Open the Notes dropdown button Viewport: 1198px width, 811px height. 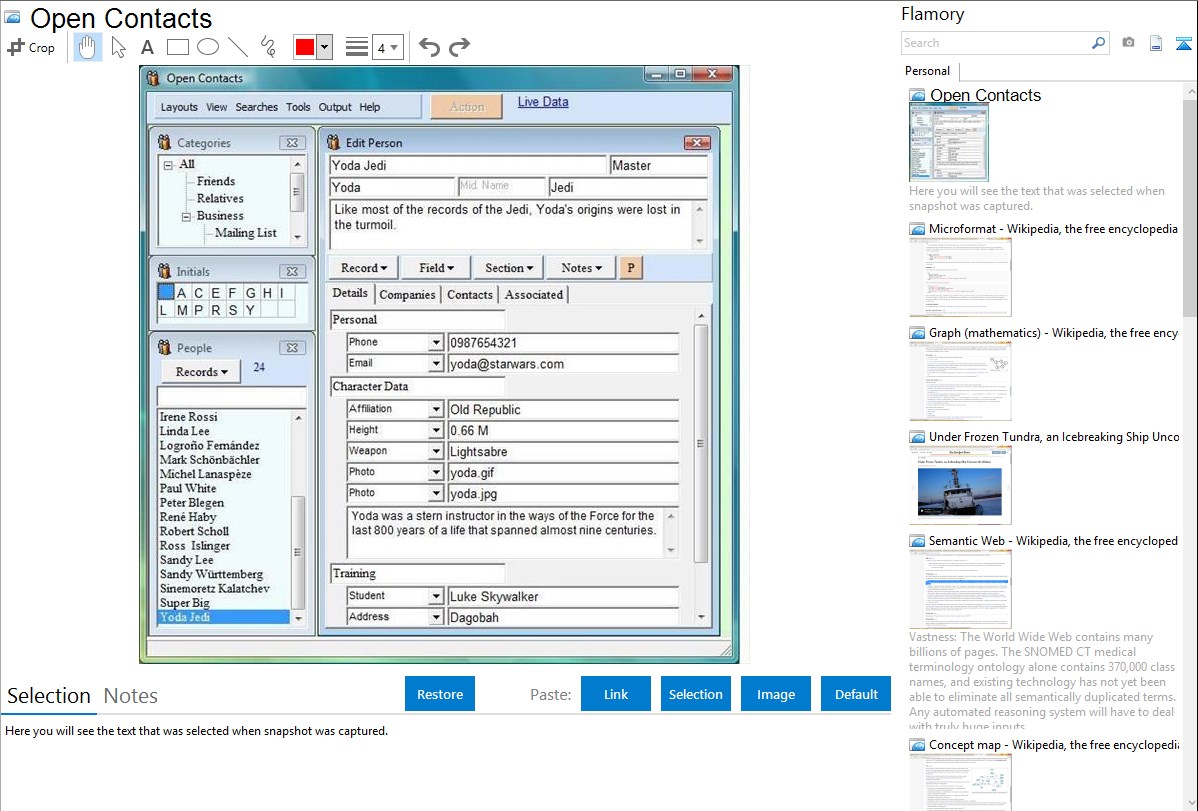coord(581,268)
